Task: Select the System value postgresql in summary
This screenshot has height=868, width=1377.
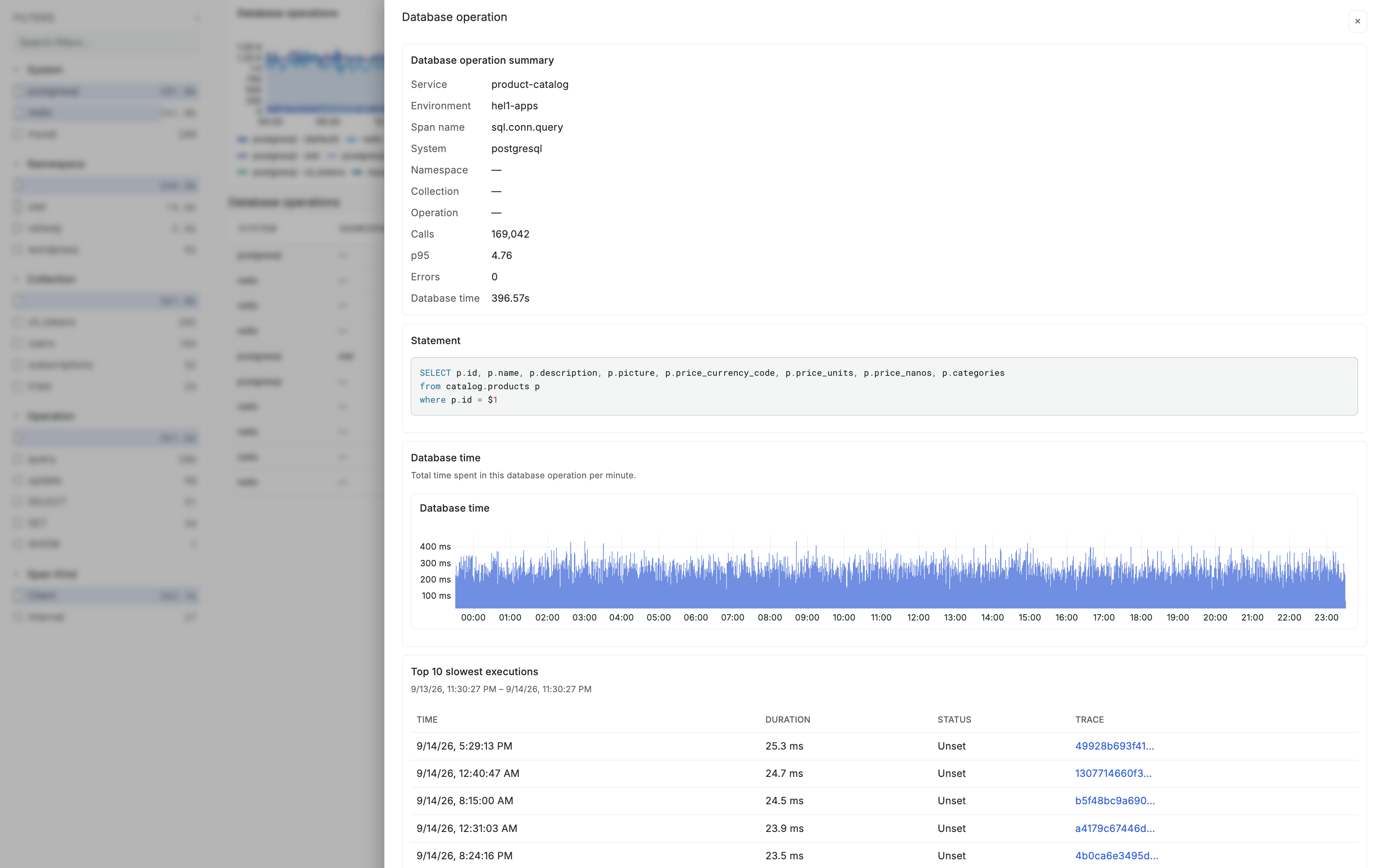Action: coord(517,148)
